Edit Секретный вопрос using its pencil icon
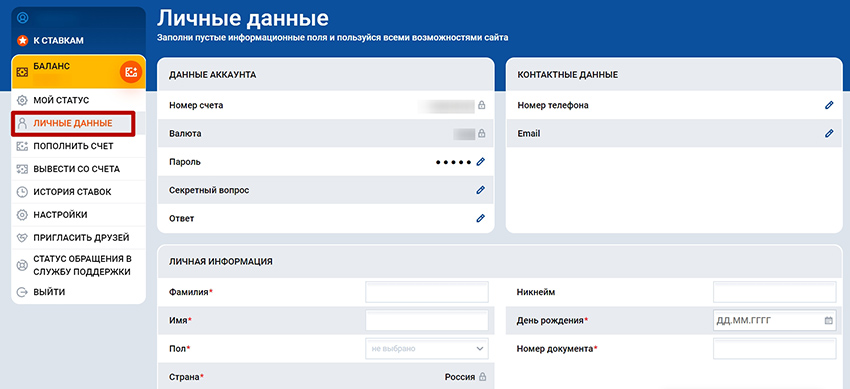 pyautogui.click(x=480, y=190)
